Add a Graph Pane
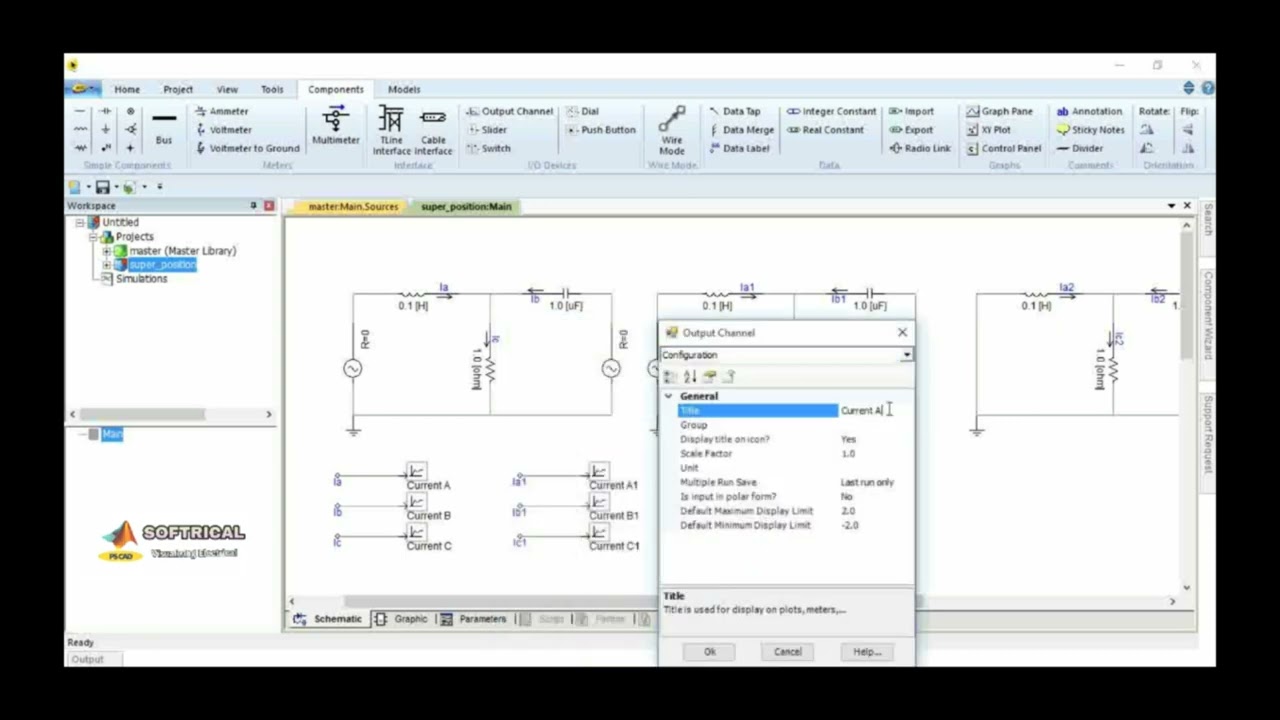The width and height of the screenshot is (1280, 720). click(x=1000, y=111)
